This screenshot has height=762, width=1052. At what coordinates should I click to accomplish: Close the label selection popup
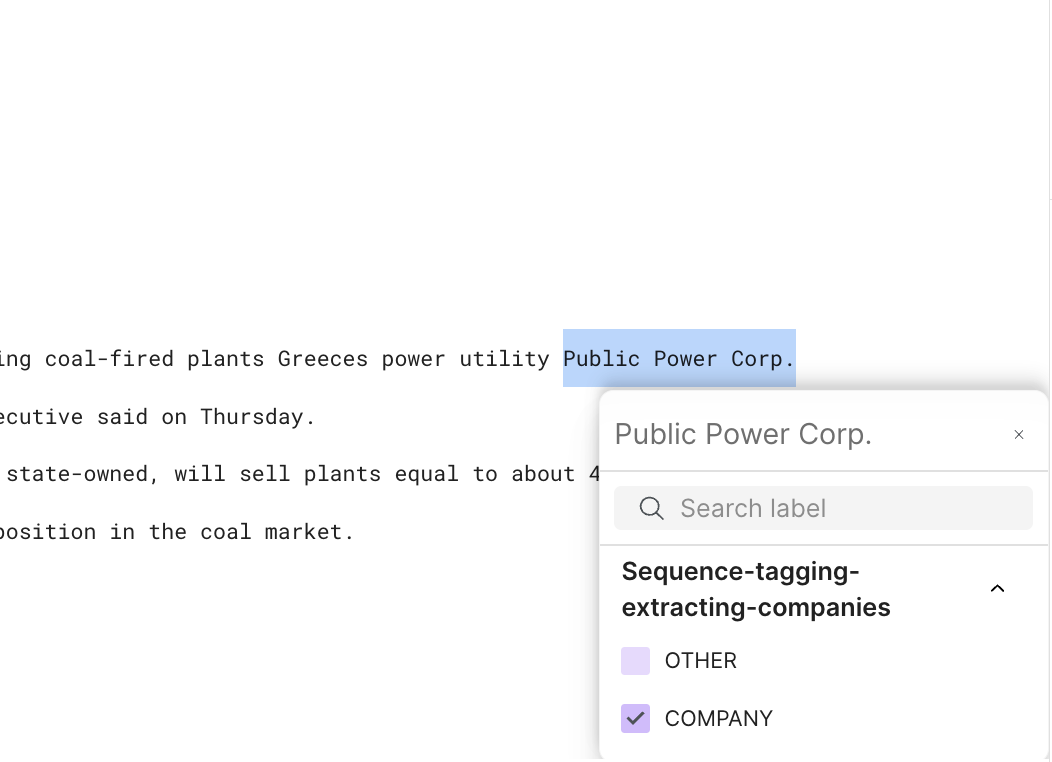pyautogui.click(x=1019, y=435)
